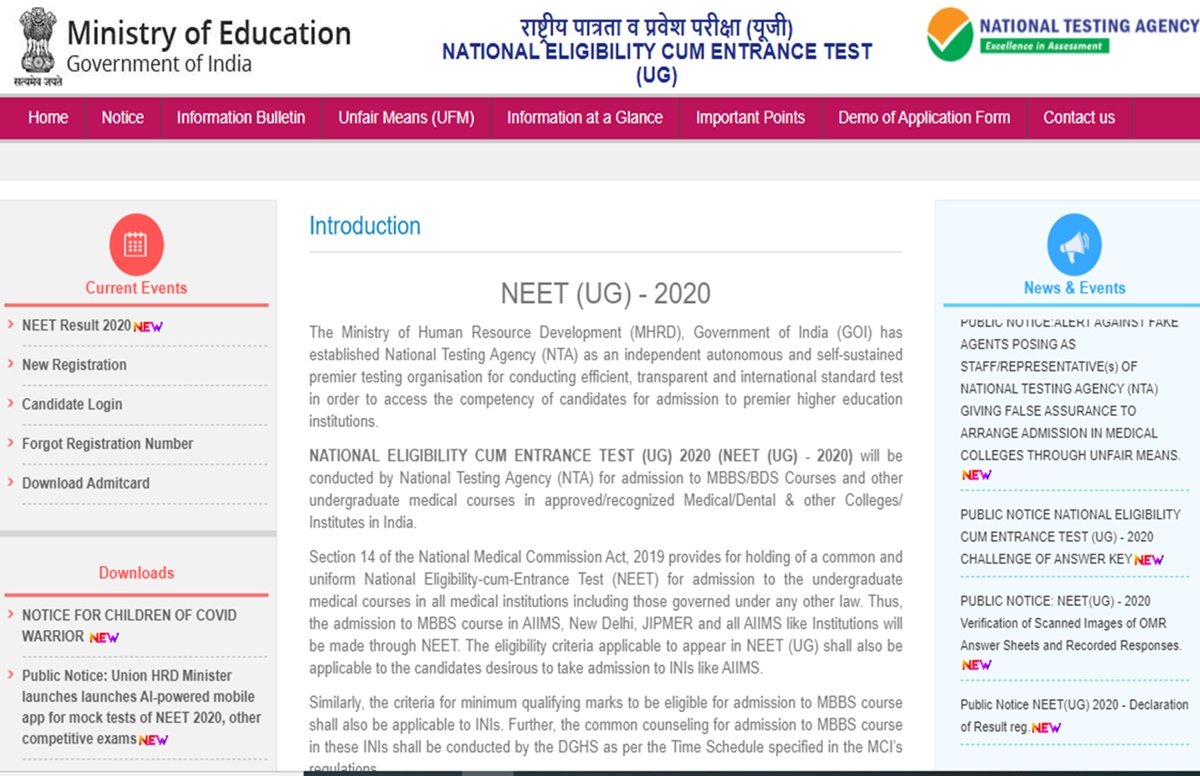
Task: Click the Introduction heading
Action: (x=365, y=226)
